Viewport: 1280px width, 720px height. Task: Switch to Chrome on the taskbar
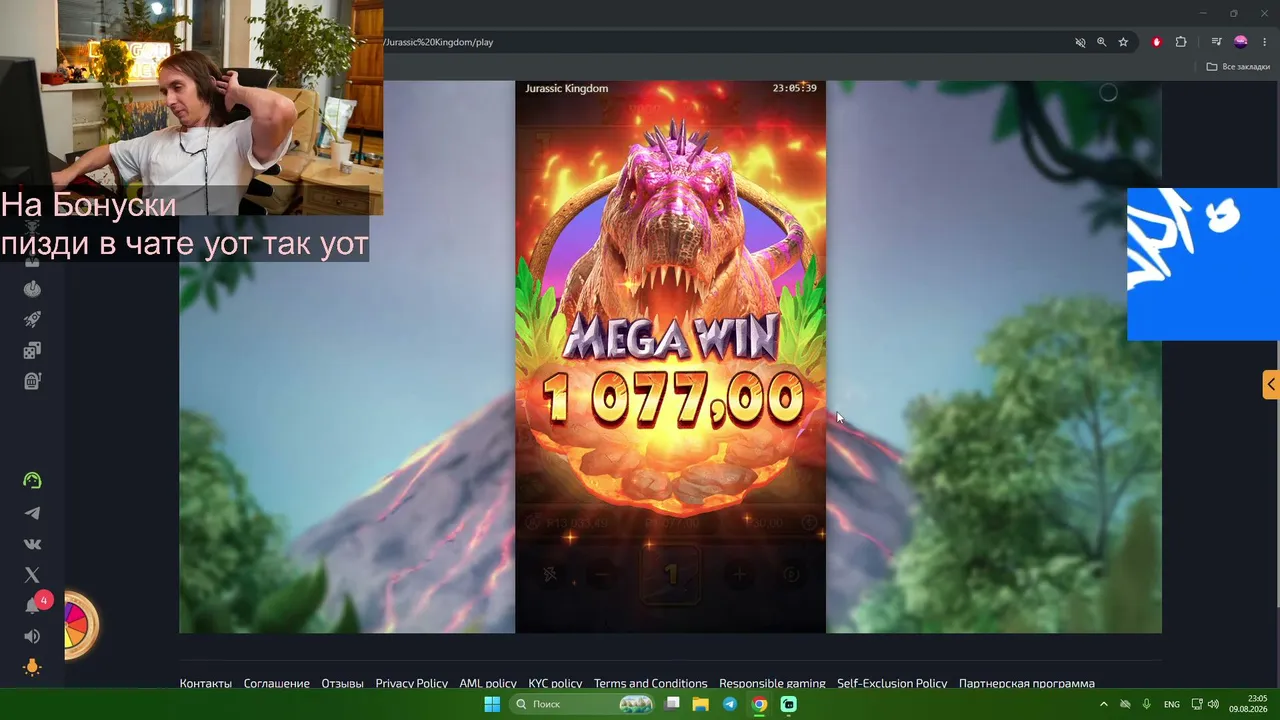click(x=759, y=704)
